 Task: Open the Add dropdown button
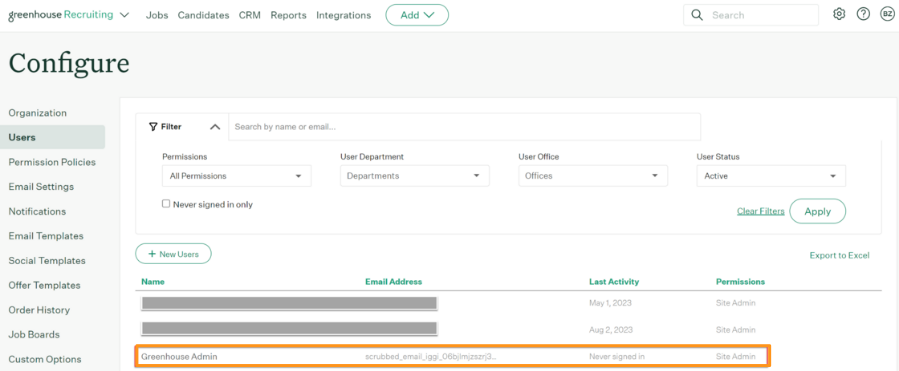point(417,15)
